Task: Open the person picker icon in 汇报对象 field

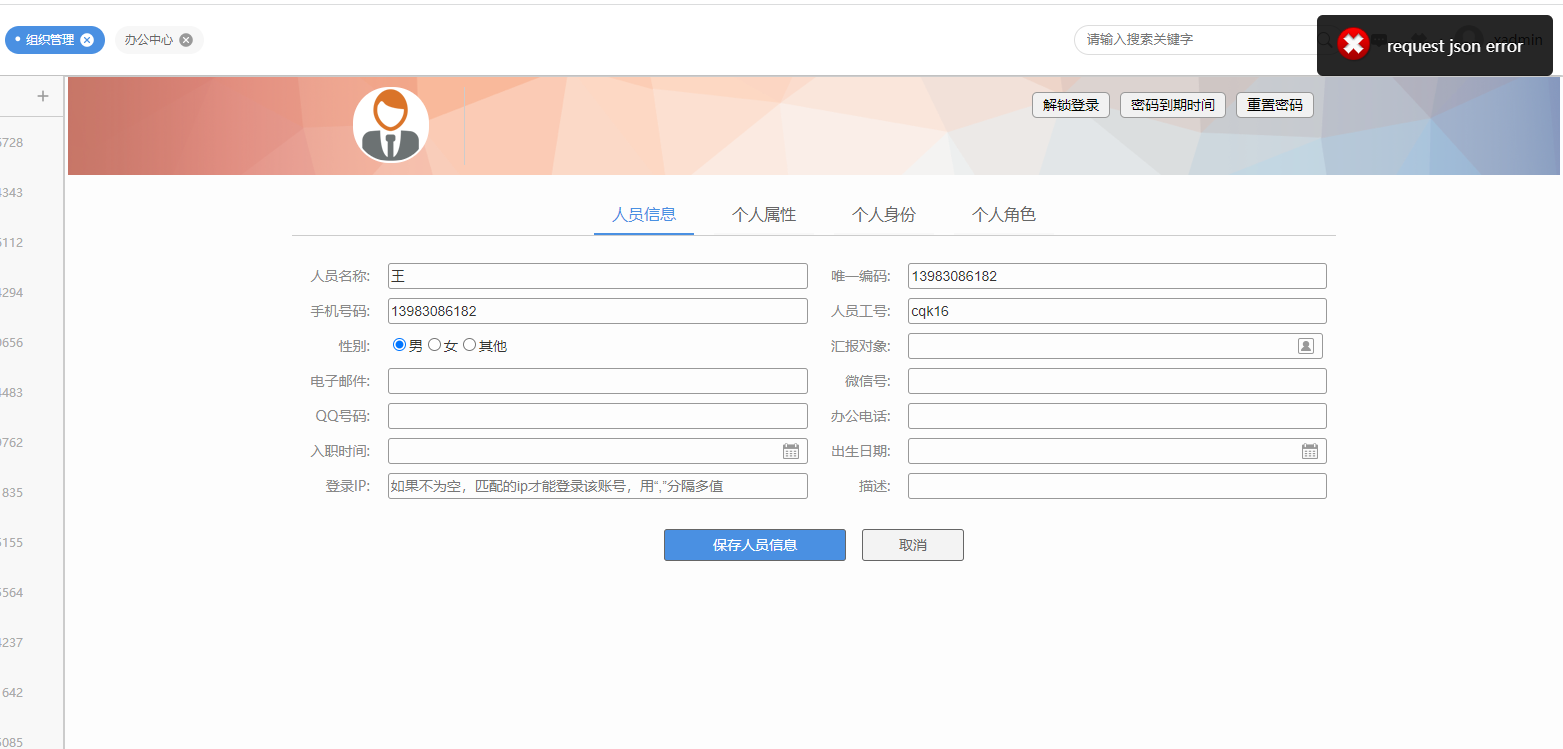Action: [x=1305, y=346]
